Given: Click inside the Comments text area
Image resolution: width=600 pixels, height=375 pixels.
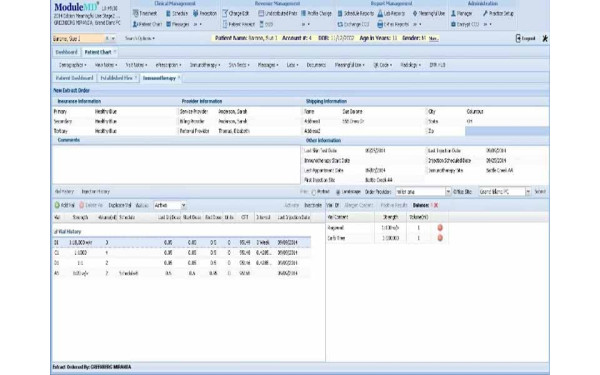Looking at the screenshot, I should (176, 165).
